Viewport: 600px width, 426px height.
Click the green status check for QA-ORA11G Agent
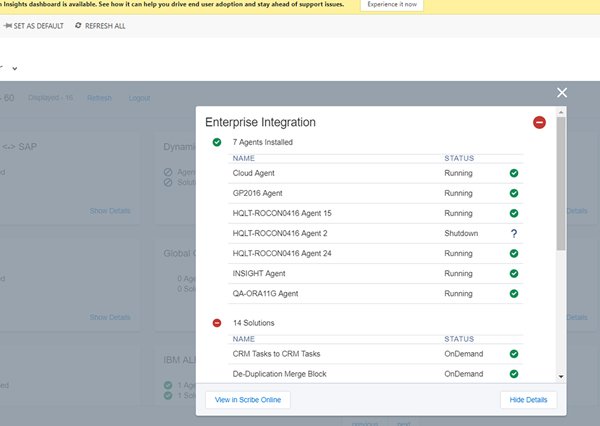(514, 294)
